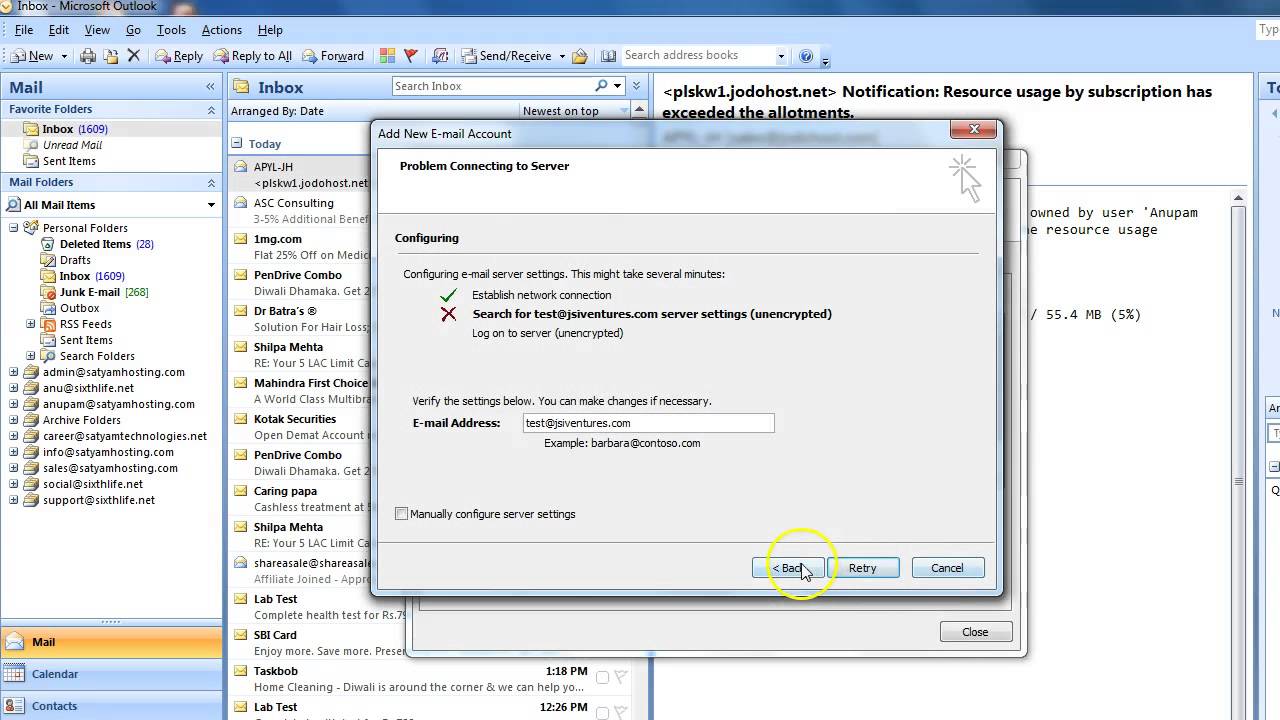Screen dimensions: 1280x720
Task: Click the Print icon in the toolbar
Action: (x=88, y=56)
